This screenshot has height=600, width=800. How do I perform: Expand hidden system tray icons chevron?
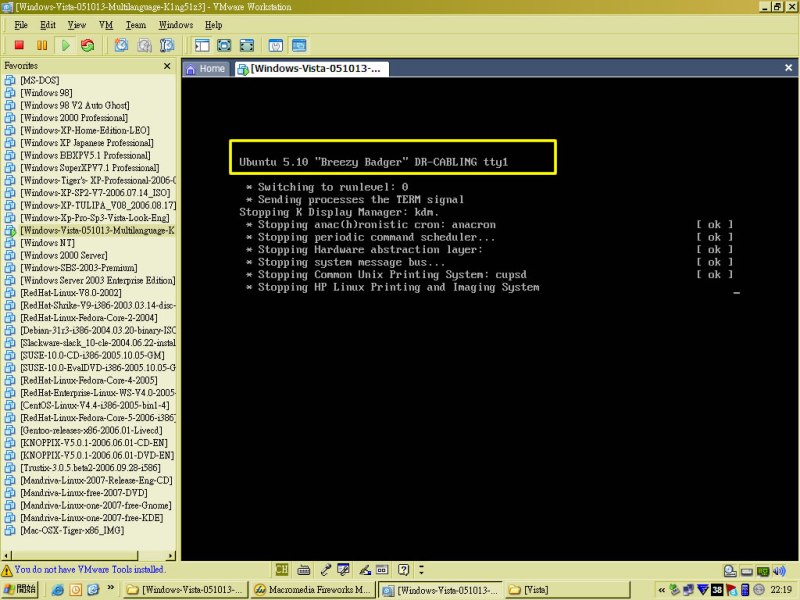pyautogui.click(x=661, y=590)
